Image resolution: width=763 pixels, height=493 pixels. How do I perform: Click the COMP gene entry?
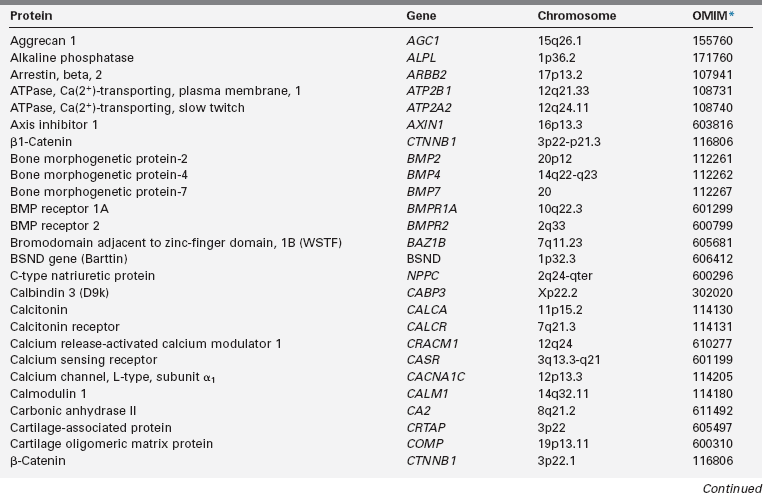(423, 443)
